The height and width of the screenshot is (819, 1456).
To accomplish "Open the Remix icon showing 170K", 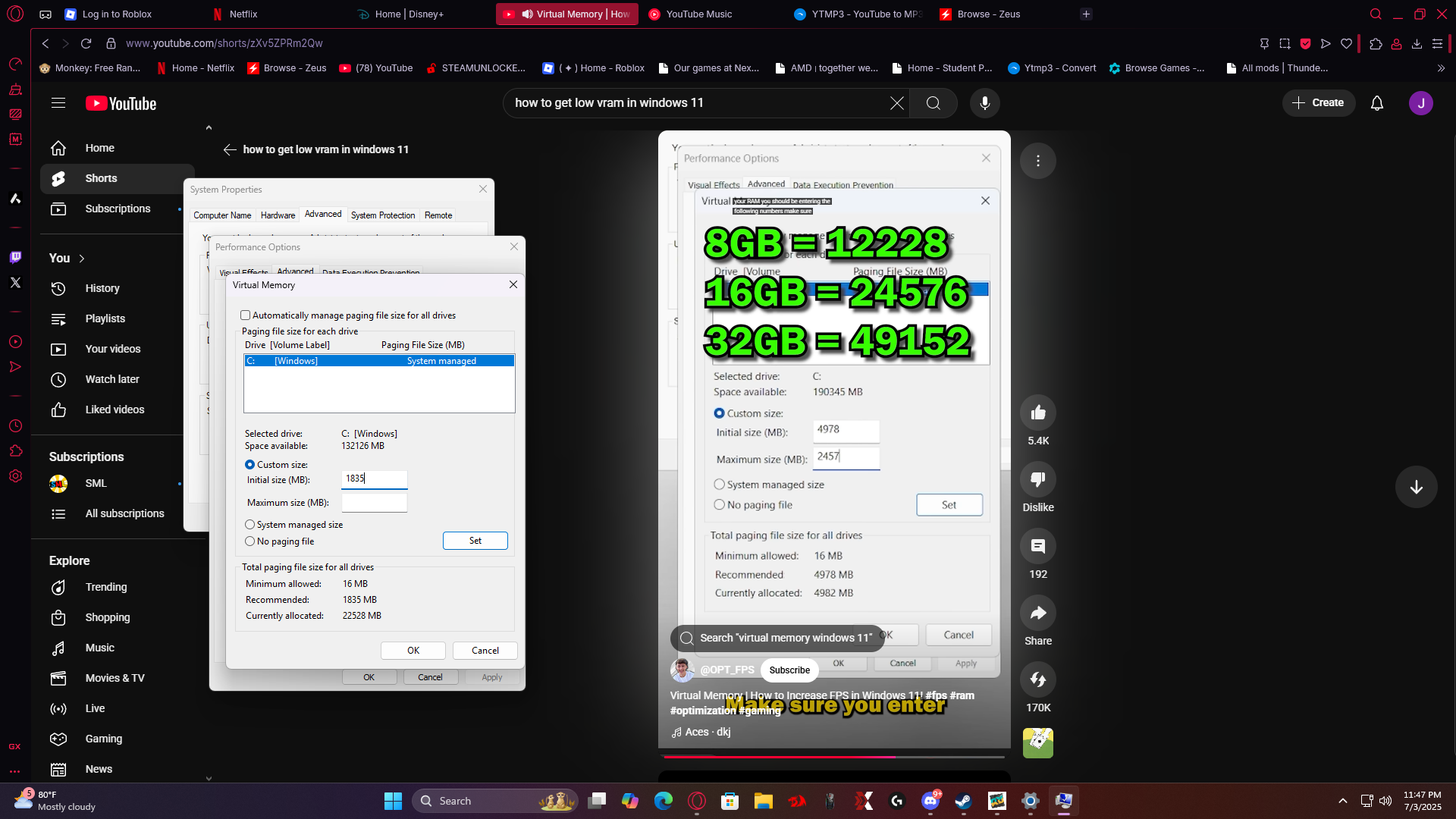I will 1037,679.
